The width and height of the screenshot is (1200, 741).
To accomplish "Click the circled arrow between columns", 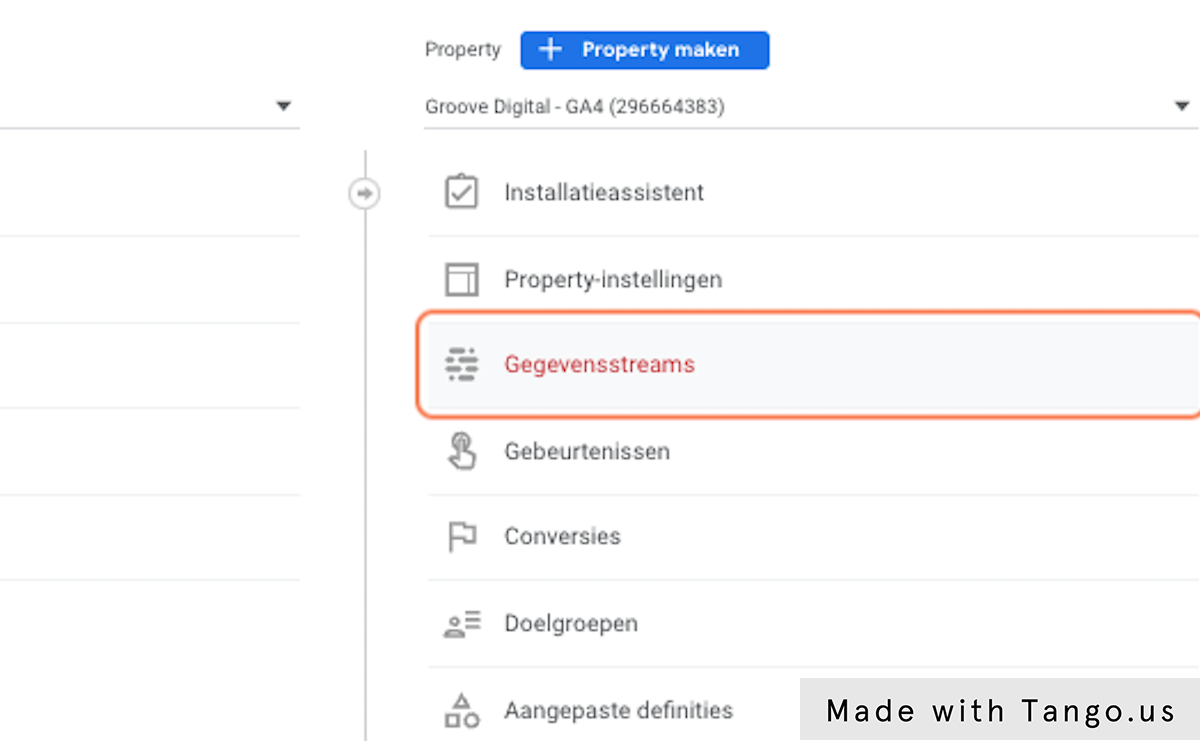I will (364, 193).
